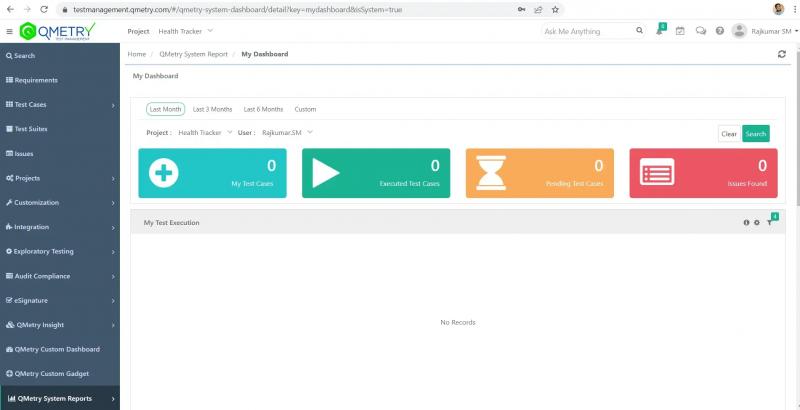Expand the QMetry System Reports section
Image resolution: width=800 pixels, height=410 pixels.
[x=60, y=398]
